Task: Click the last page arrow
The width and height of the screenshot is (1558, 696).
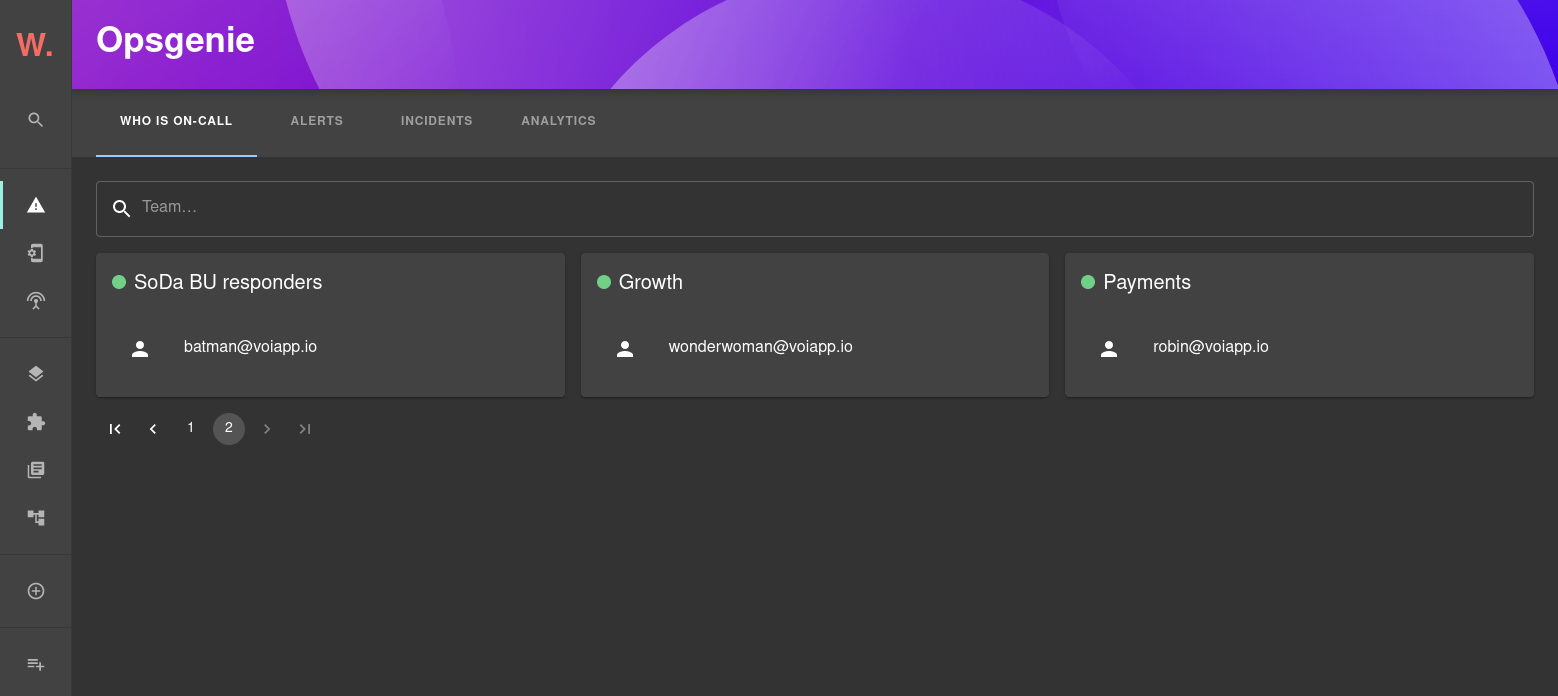Action: (305, 429)
